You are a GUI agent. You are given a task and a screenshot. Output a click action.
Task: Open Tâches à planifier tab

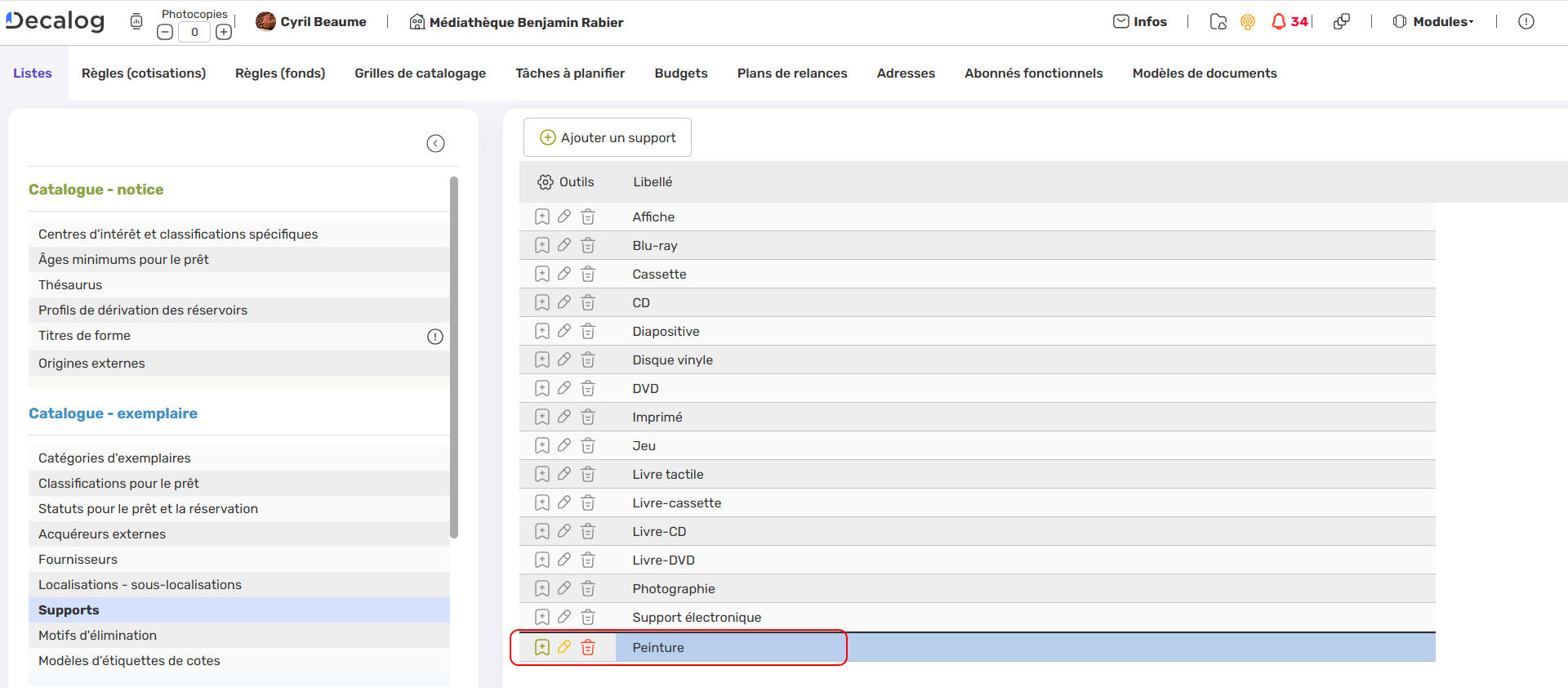pos(570,73)
